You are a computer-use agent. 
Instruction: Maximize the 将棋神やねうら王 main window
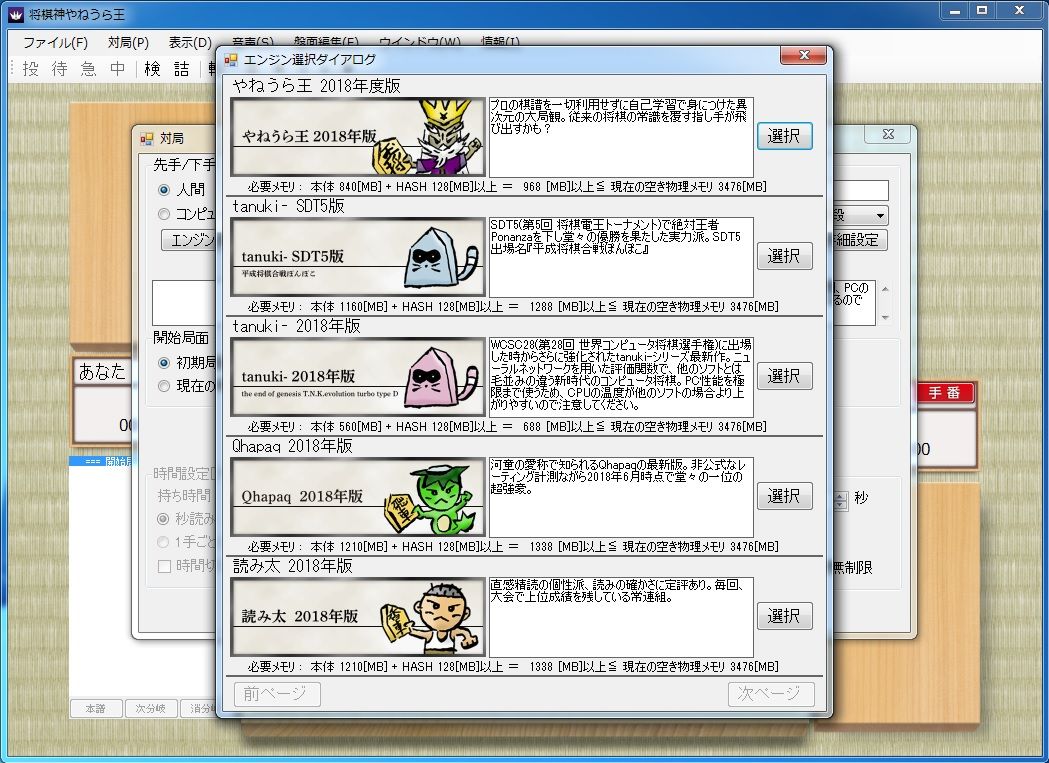click(982, 11)
